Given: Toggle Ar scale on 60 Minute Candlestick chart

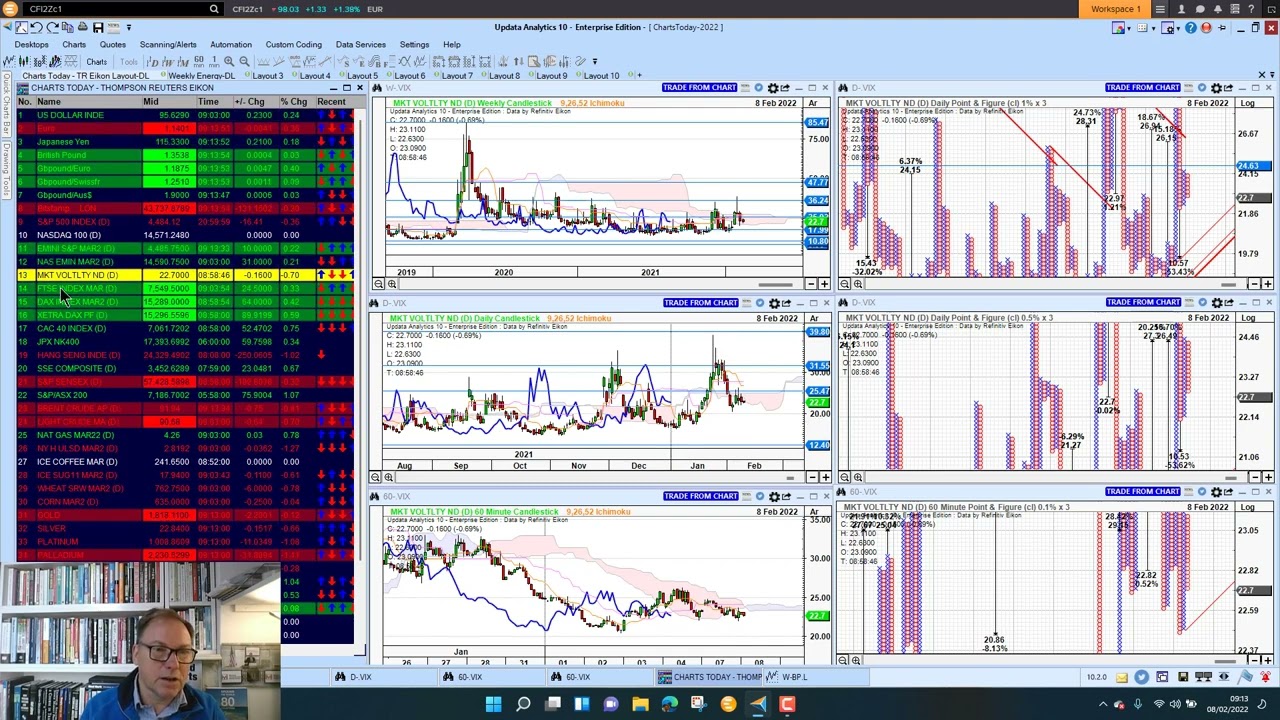Looking at the screenshot, I should [813, 512].
